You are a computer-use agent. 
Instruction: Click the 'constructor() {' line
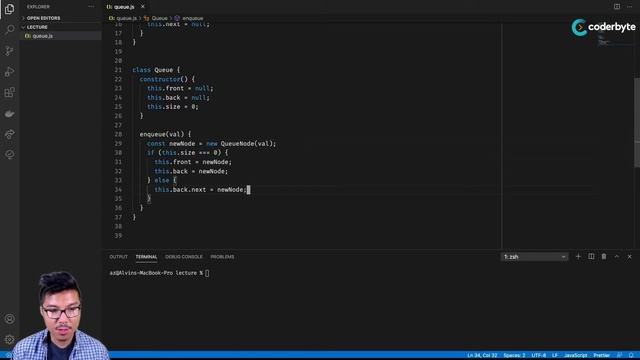tap(167, 79)
